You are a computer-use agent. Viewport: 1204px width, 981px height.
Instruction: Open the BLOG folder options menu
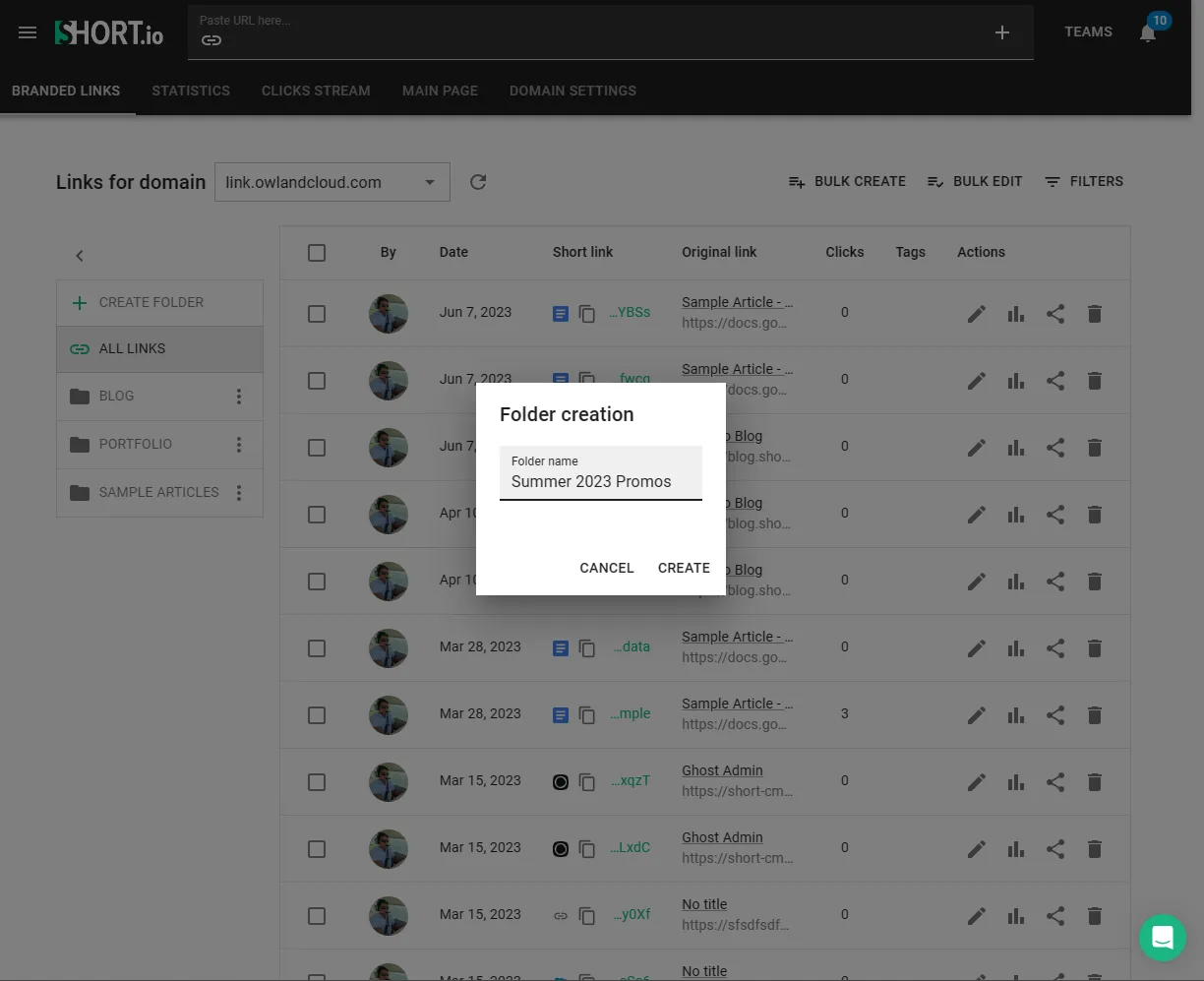pos(238,397)
